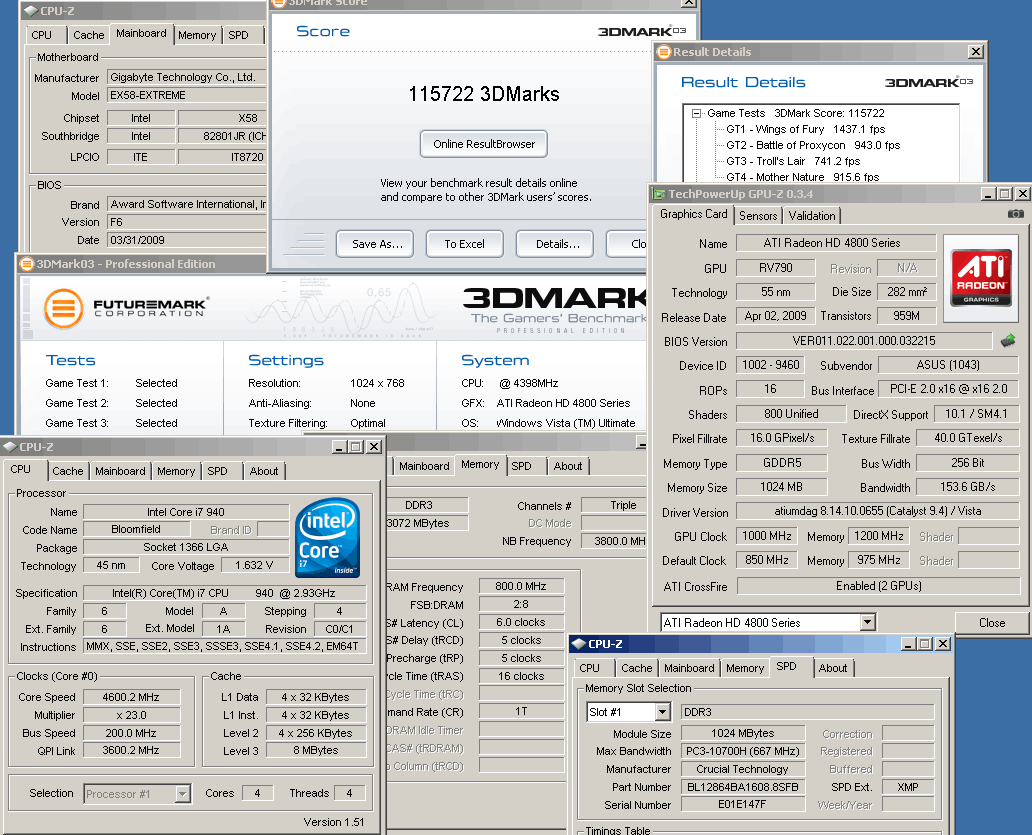Viewport: 1032px width, 835px height.
Task: Select GT1 - Wings of Fury result row
Action: tap(806, 129)
